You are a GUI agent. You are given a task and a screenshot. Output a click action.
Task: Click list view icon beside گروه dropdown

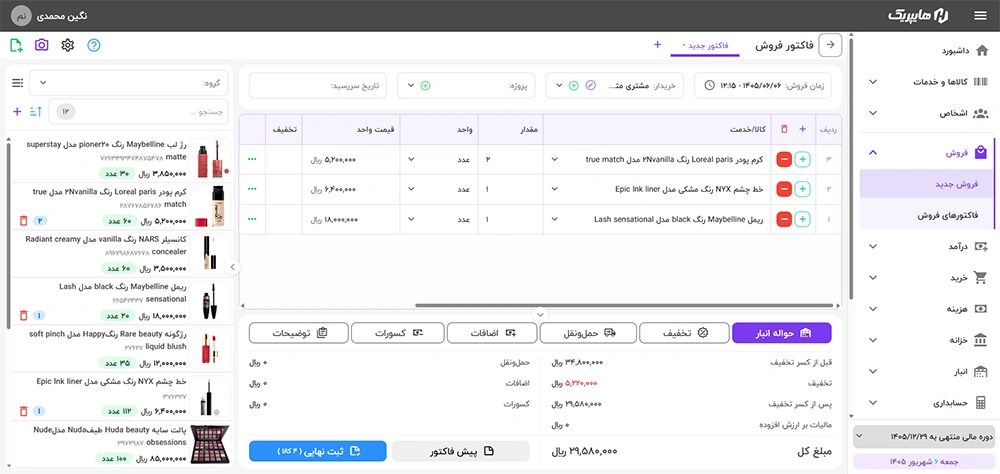point(17,83)
